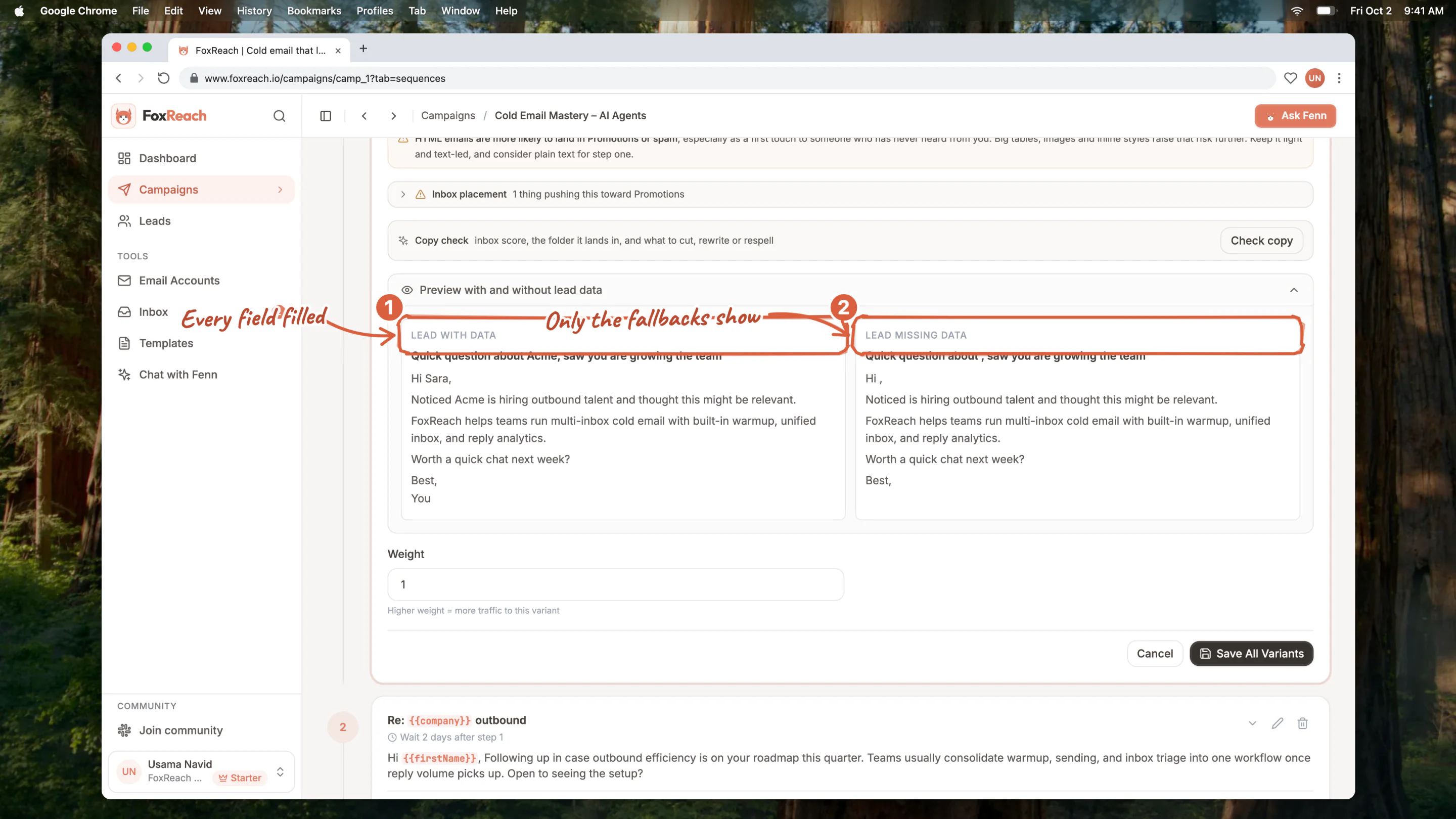Edit step 2 with the pencil icon
This screenshot has width=1456, height=819.
[x=1278, y=723]
